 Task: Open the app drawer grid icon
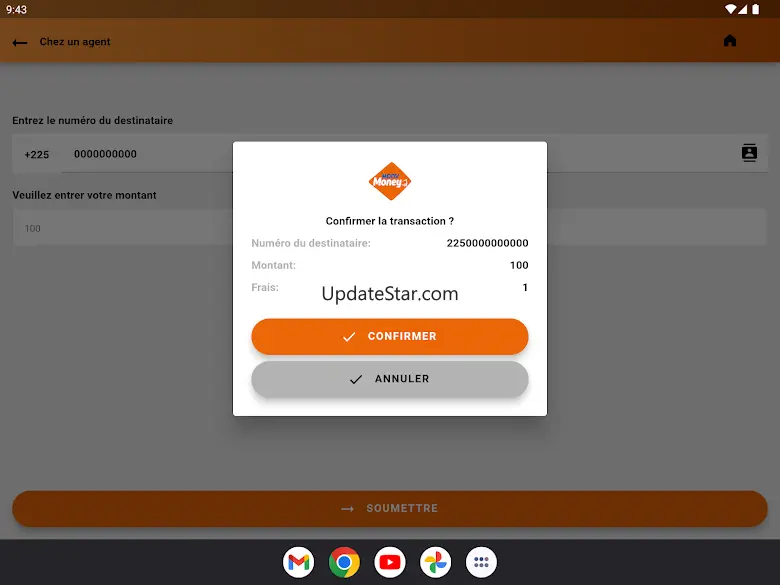pyautogui.click(x=481, y=562)
